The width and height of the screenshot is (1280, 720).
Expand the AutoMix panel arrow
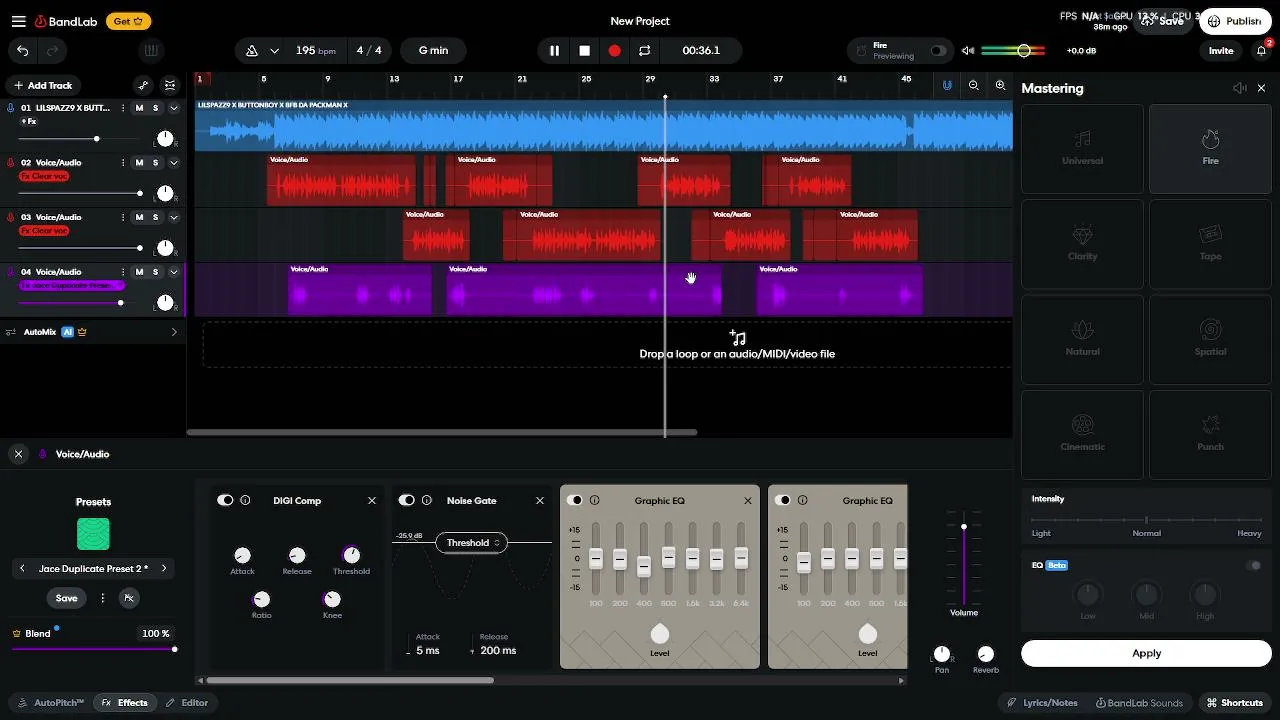coord(174,332)
